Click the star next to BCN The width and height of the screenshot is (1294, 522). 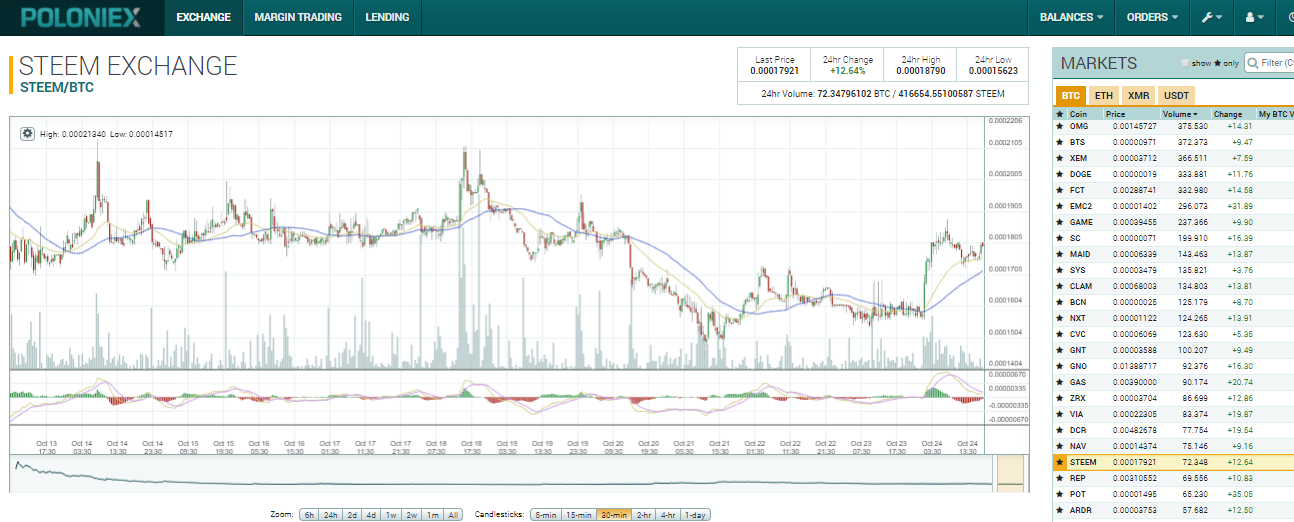(x=1059, y=302)
